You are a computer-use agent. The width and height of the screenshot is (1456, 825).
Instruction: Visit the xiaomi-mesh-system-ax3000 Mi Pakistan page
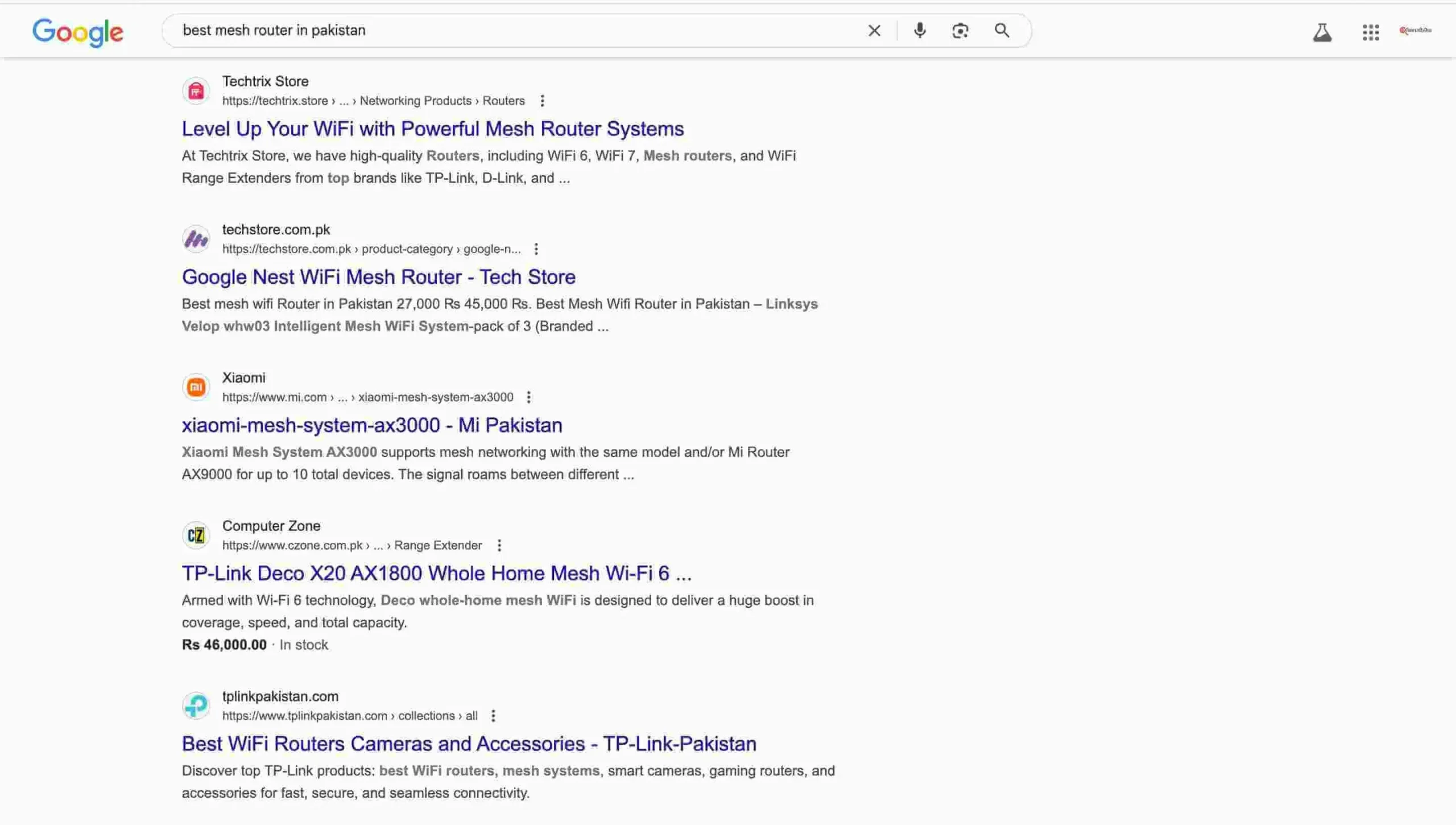pos(371,424)
